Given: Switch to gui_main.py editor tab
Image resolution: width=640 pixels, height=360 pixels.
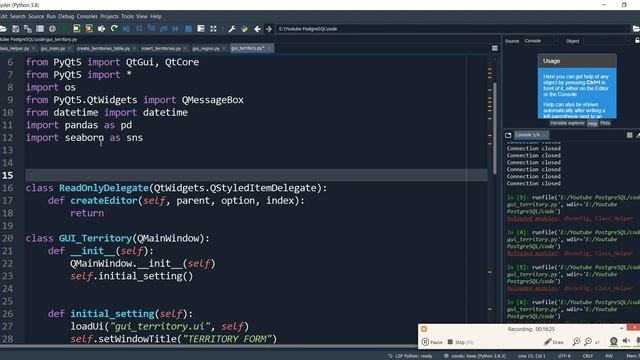Looking at the screenshot, I should pyautogui.click(x=53, y=49).
